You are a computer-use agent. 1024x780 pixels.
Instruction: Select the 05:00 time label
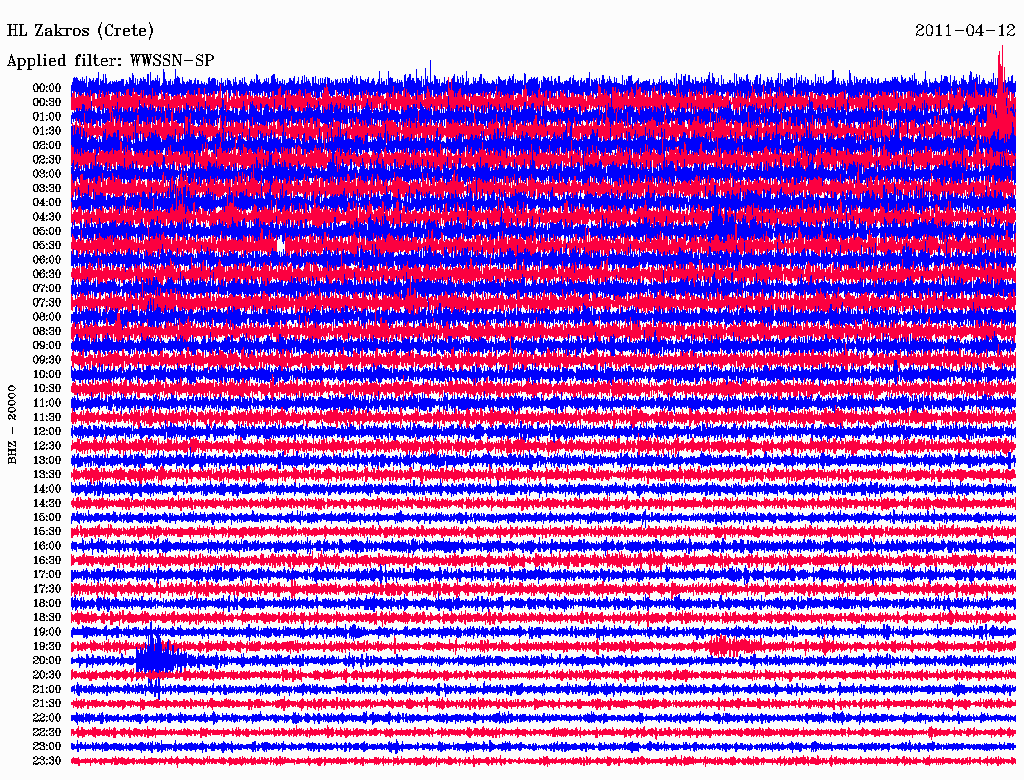click(x=47, y=231)
